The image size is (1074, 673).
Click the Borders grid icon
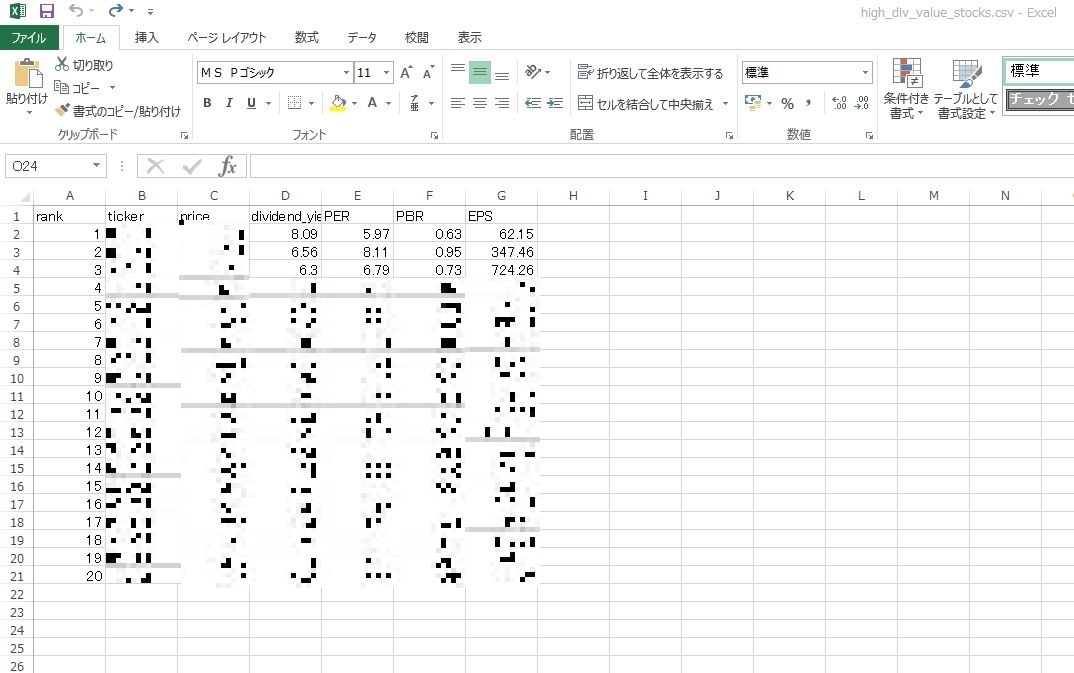(x=295, y=103)
